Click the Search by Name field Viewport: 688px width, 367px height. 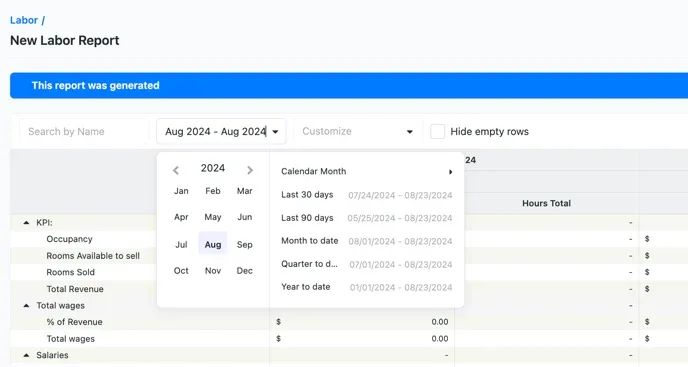(x=84, y=131)
